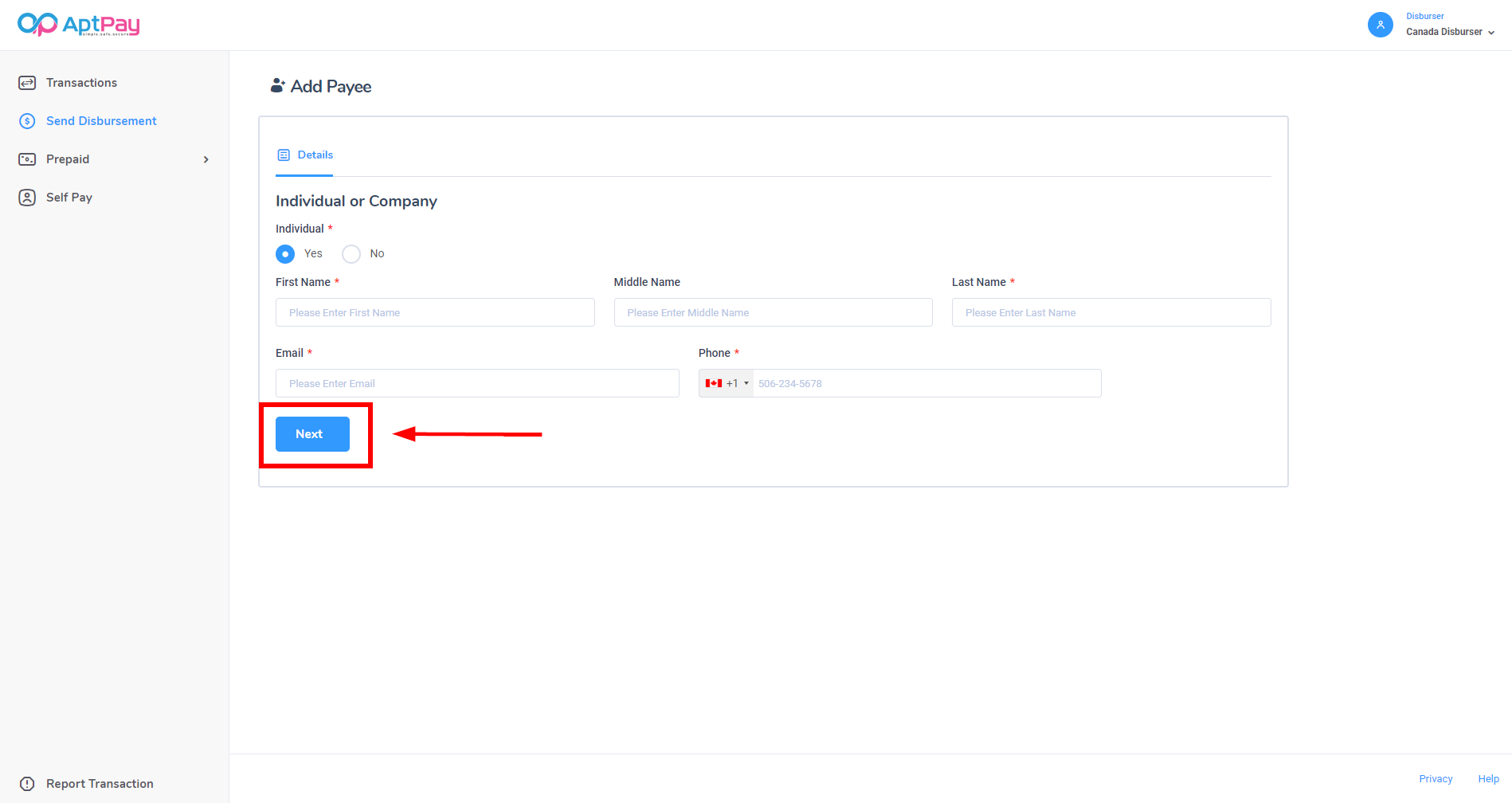Click into the Email input field

(x=477, y=383)
